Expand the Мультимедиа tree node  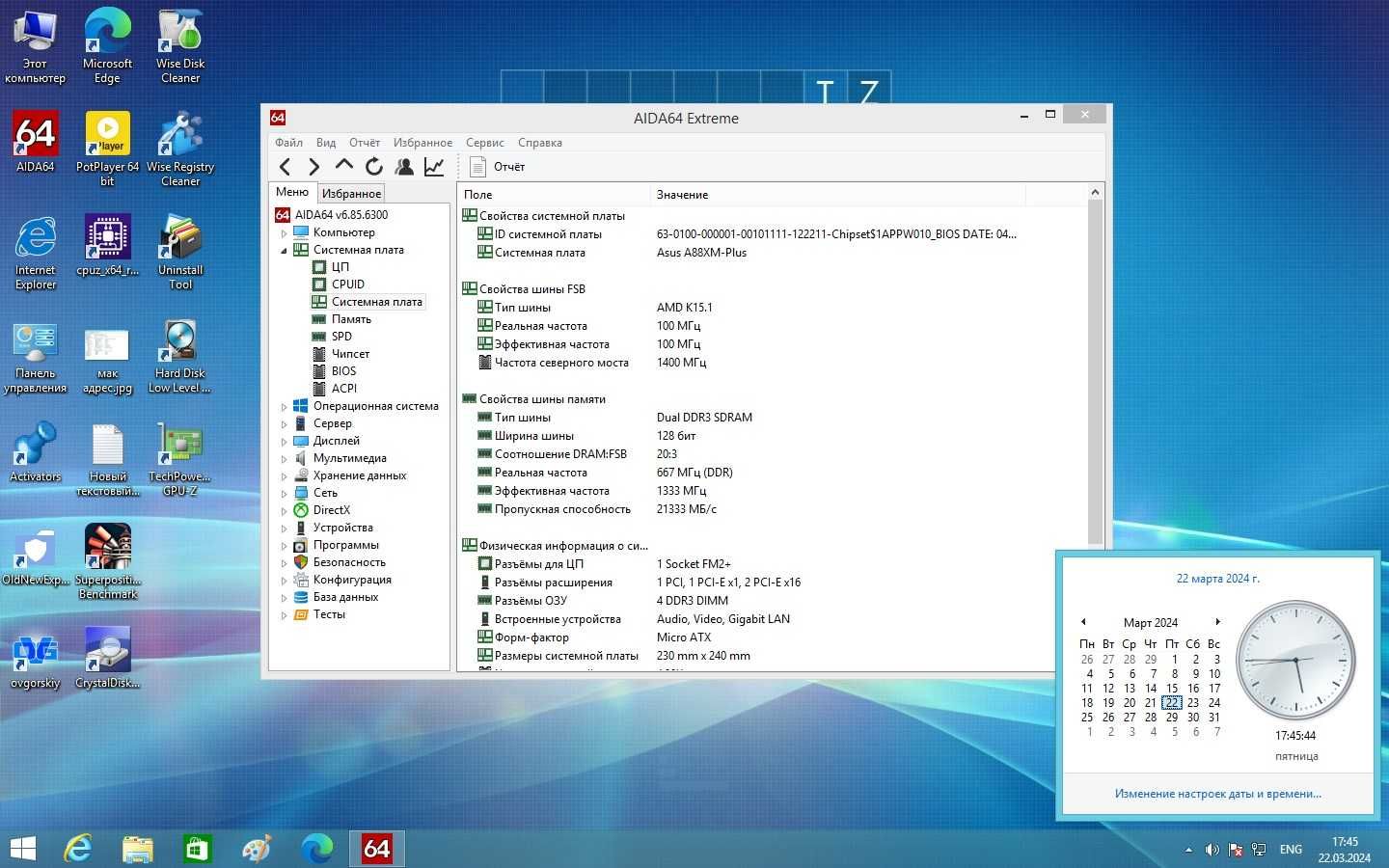(x=284, y=459)
